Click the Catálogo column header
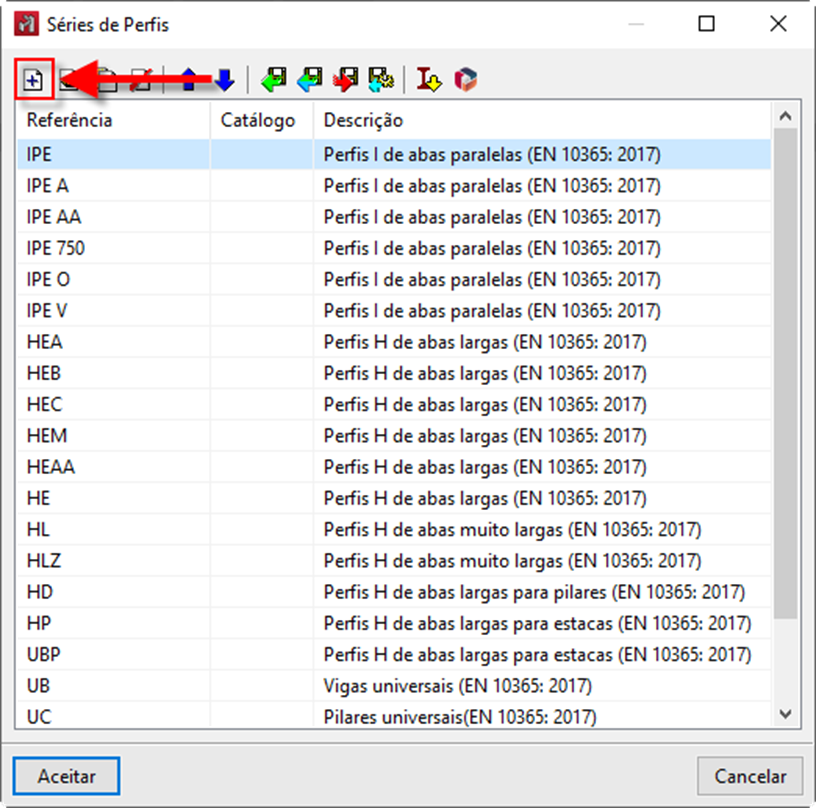Viewport: 816px width, 808px height. [262, 120]
